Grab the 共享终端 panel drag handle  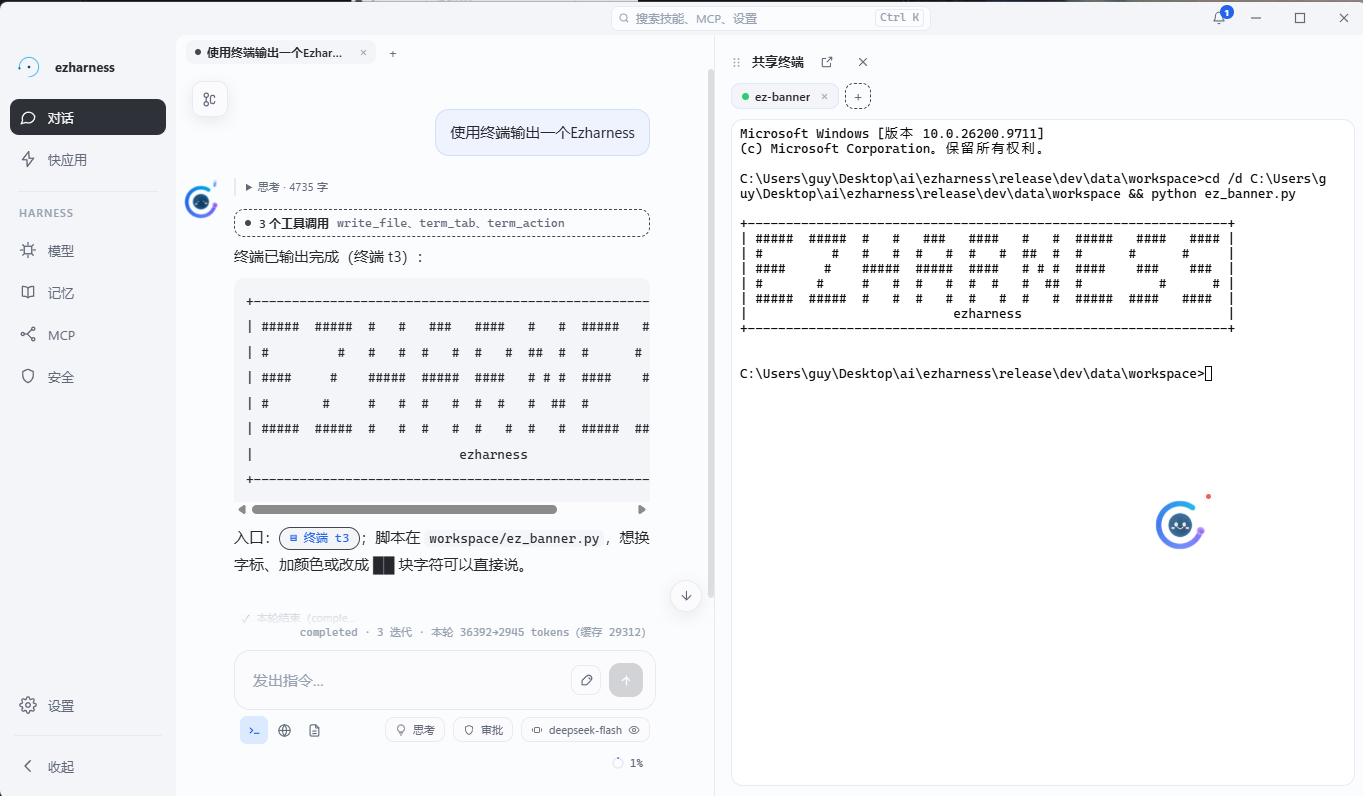737,62
